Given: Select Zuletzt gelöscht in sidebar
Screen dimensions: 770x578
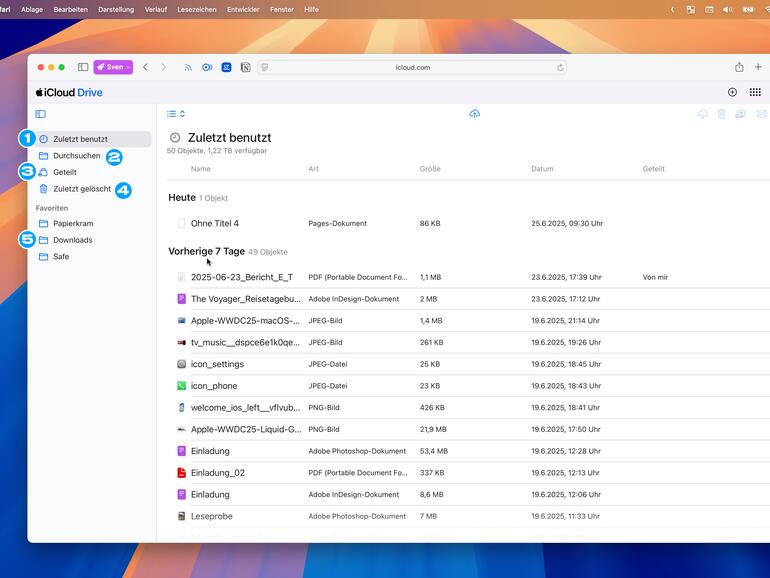Looking at the screenshot, I should 81,188.
